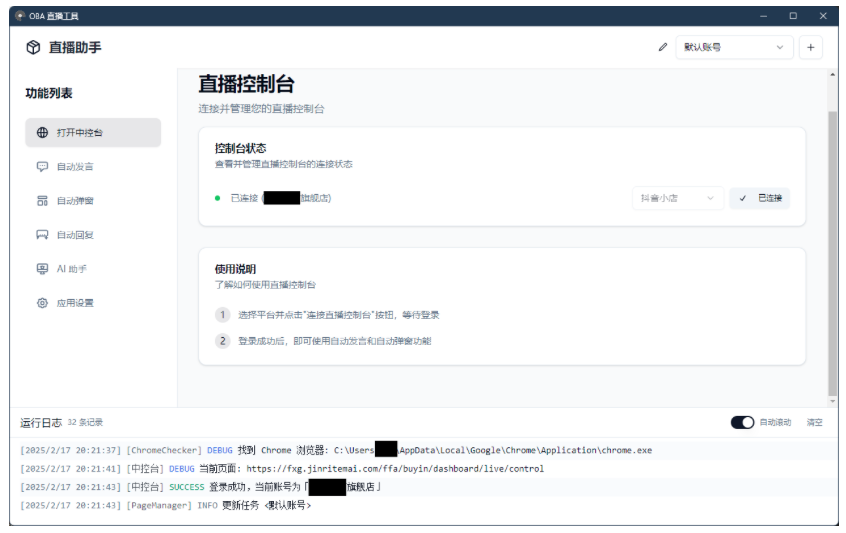Click the ChromeChecker DEBUG log line
Viewport: 846px width, 533px height.
tap(336, 450)
